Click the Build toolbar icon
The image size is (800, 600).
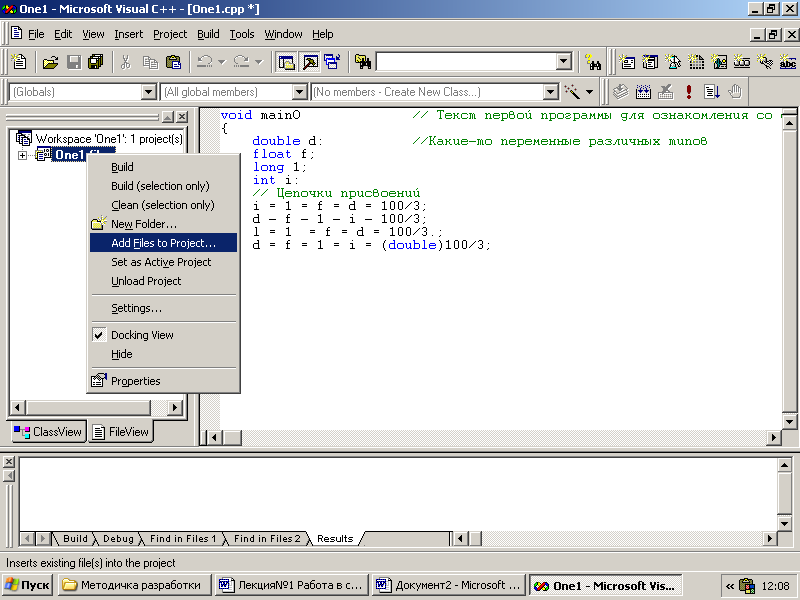click(x=643, y=92)
